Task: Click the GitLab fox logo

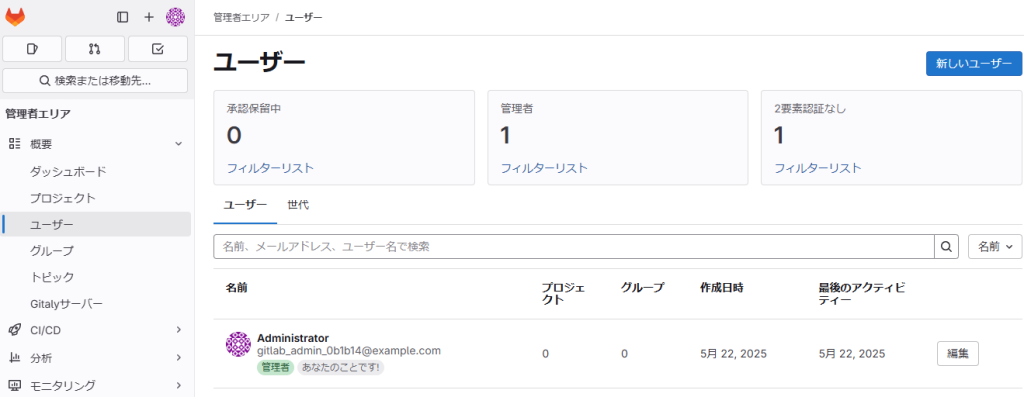Action: click(x=15, y=17)
